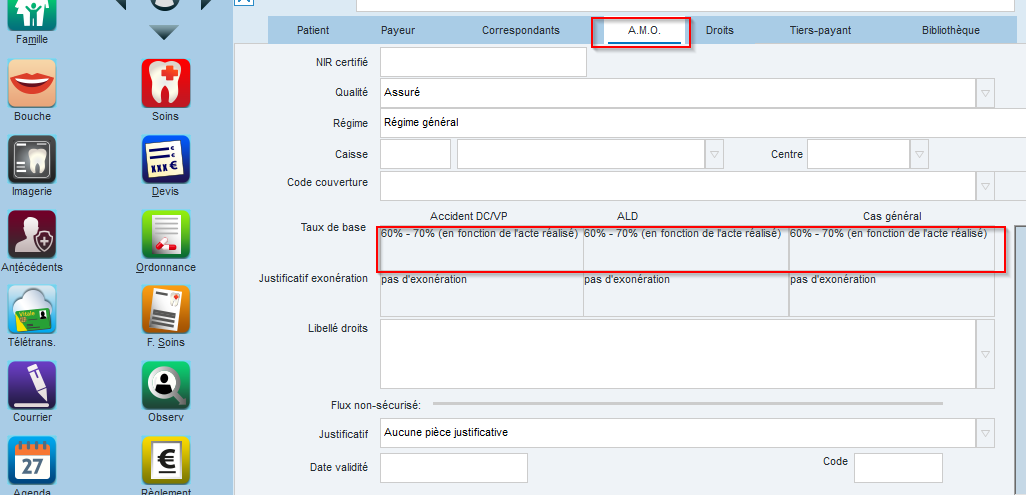The height and width of the screenshot is (500, 1028).
Task: Switch to the Payeur tab
Action: [x=398, y=30]
